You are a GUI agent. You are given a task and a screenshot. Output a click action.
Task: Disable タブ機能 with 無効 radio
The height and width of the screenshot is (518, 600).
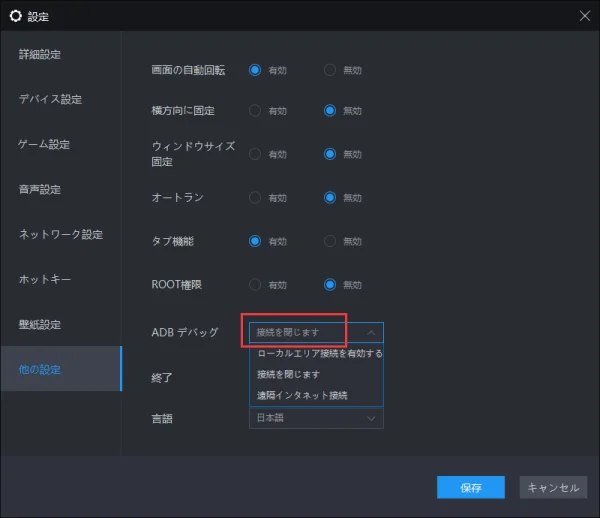[x=330, y=241]
